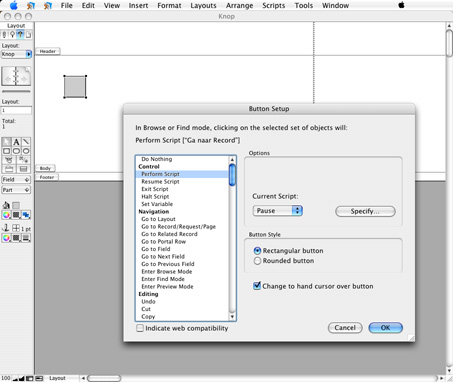Select the Text tool A icon
The height and width of the screenshot is (382, 453).
point(16,142)
